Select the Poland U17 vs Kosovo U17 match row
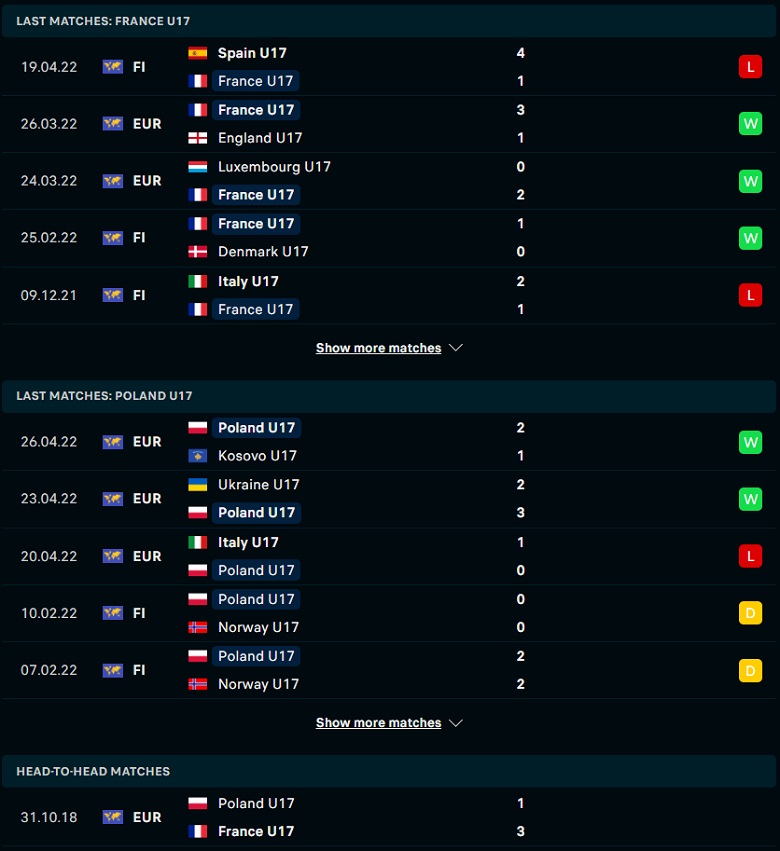 [389, 442]
